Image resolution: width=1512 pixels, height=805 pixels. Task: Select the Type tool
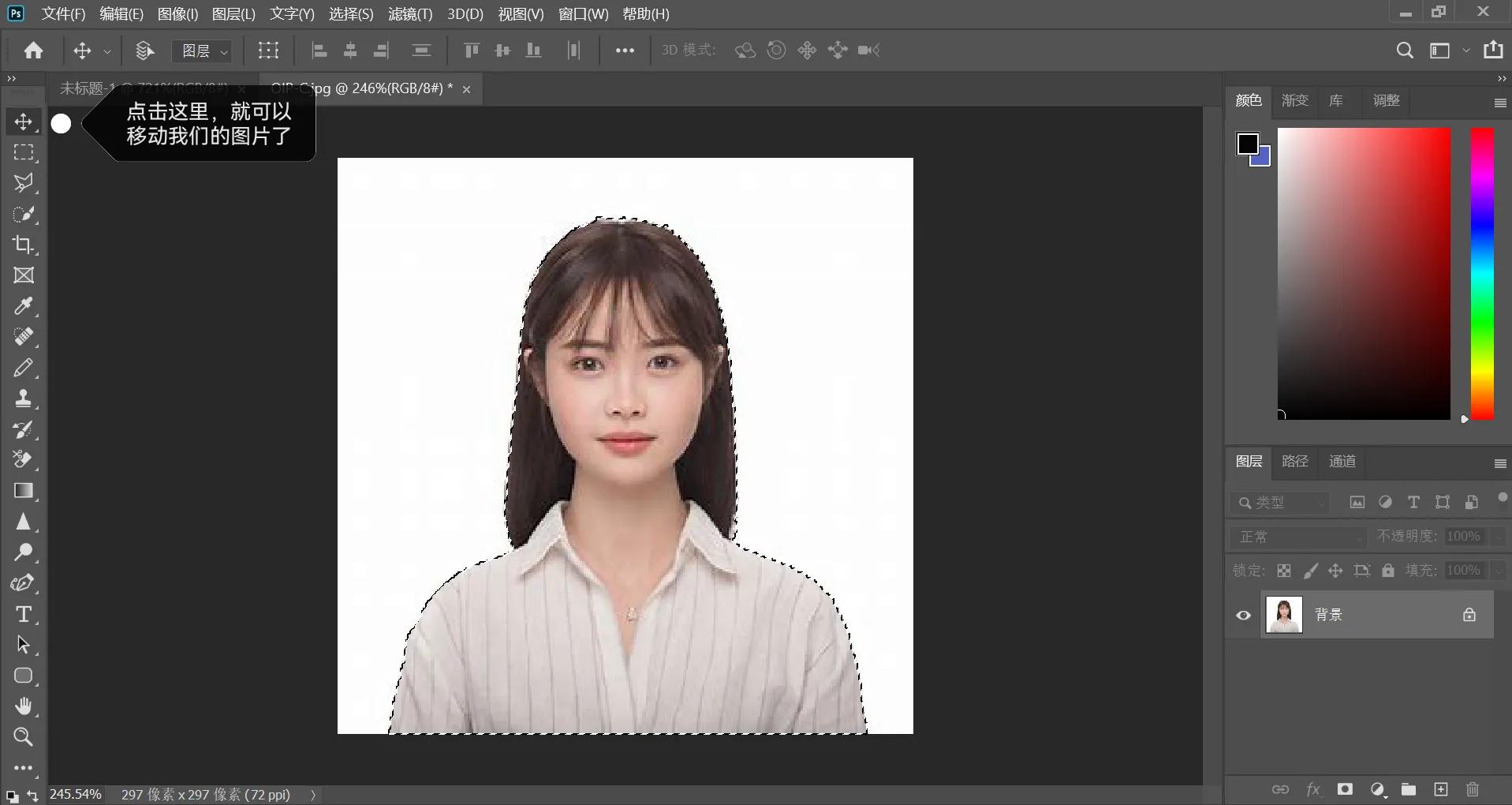tap(24, 614)
